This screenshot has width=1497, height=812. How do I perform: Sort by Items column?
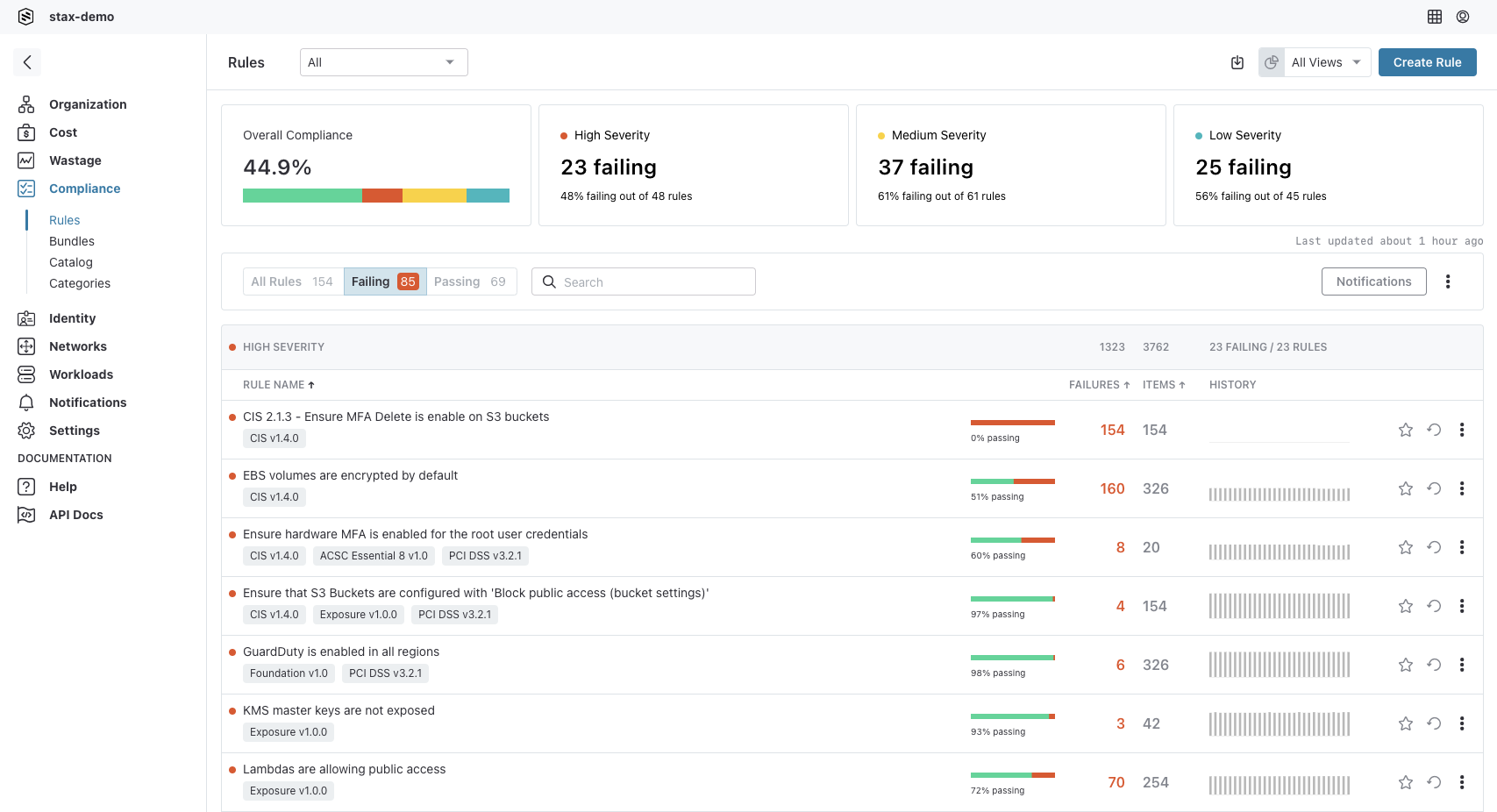(1164, 385)
